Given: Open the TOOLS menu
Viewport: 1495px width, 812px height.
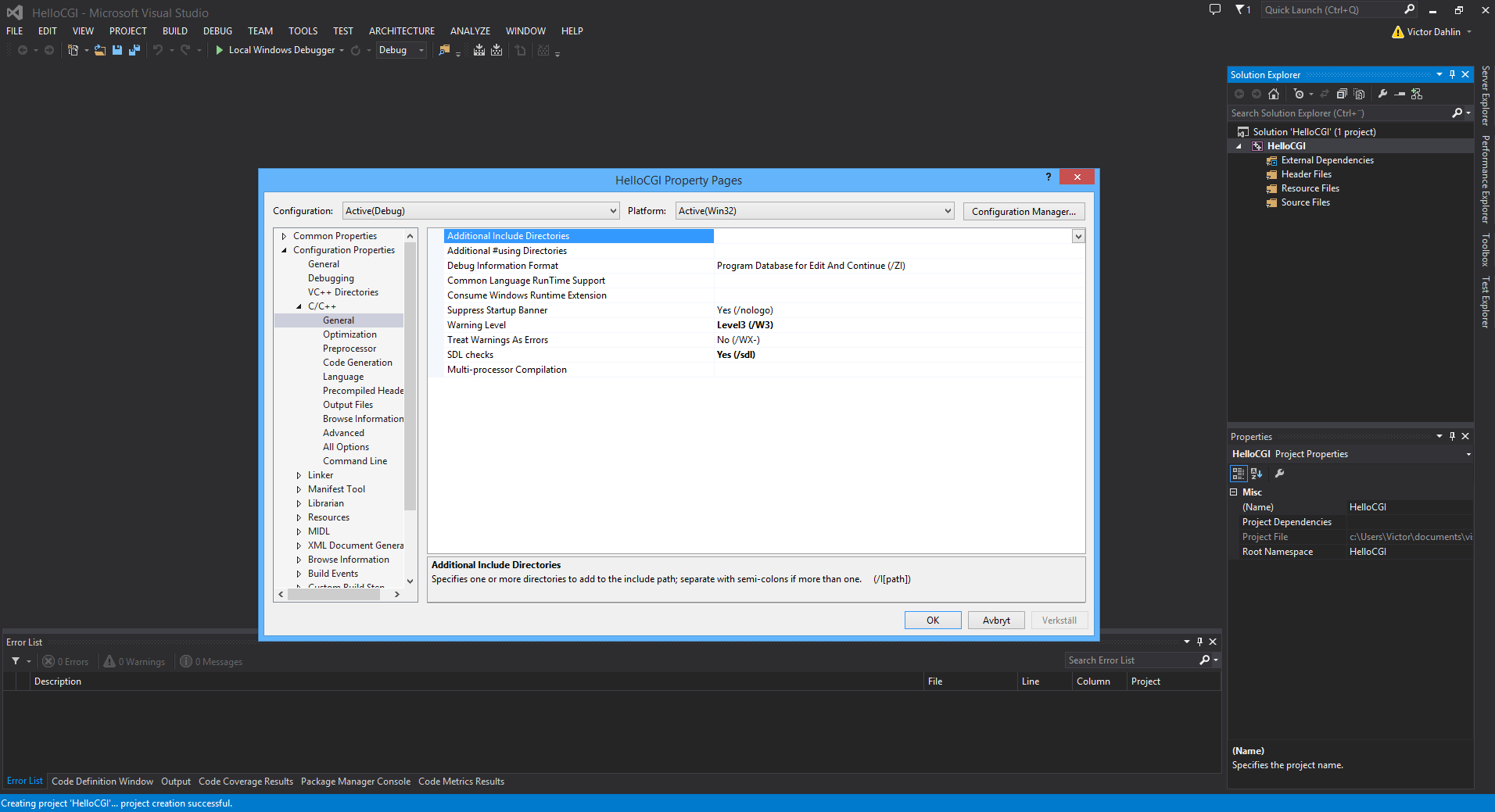Looking at the screenshot, I should tap(303, 31).
